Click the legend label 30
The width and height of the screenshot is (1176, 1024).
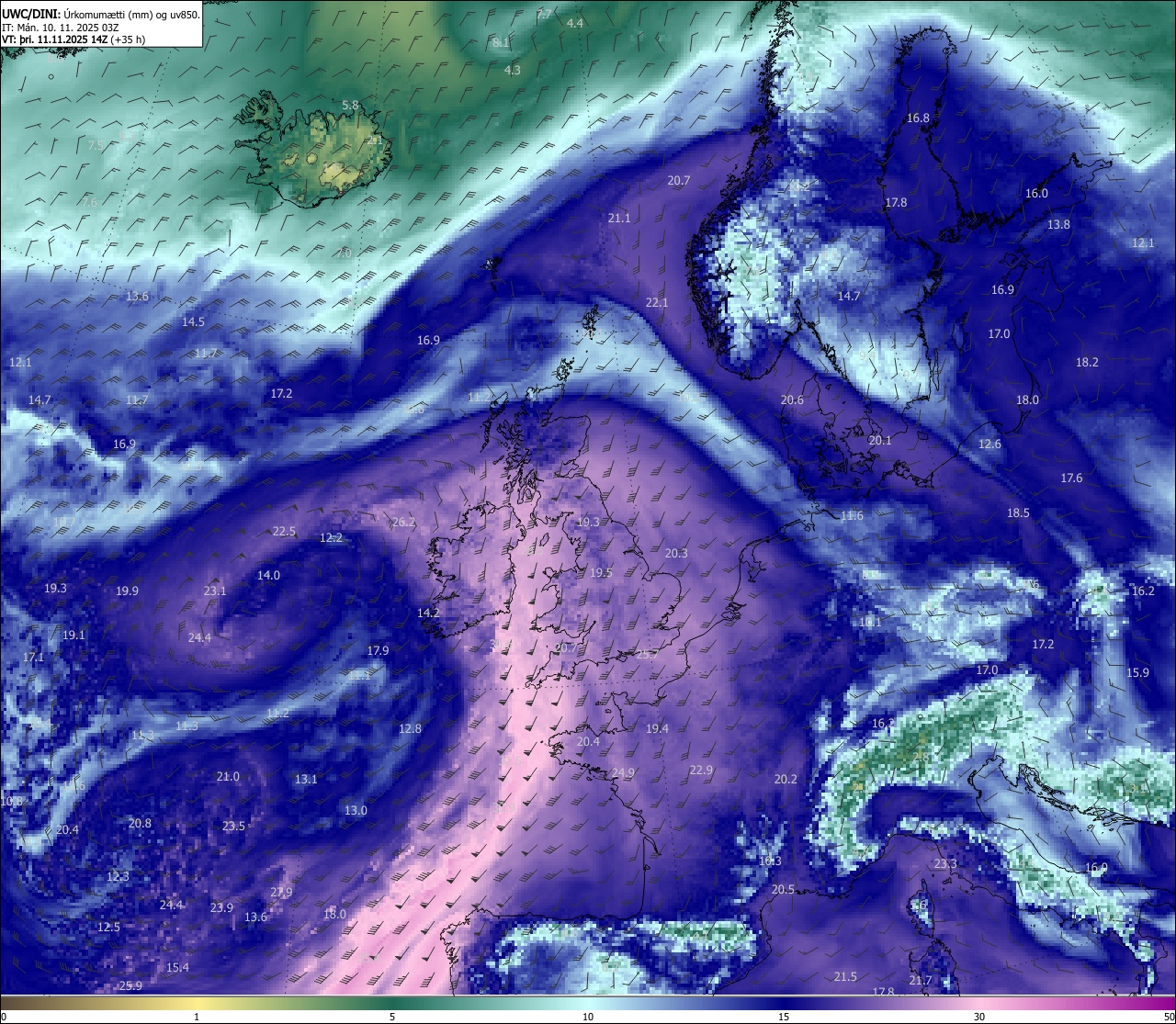point(979,1017)
